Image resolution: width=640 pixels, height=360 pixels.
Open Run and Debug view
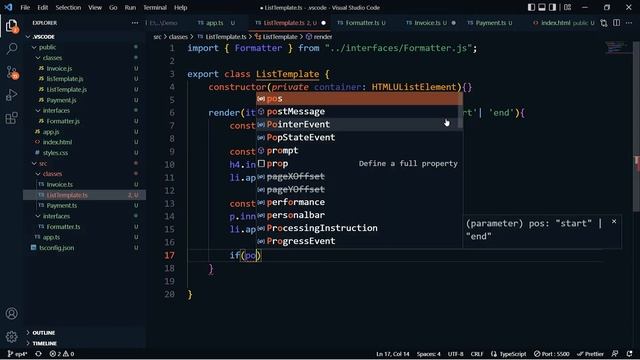[11, 95]
